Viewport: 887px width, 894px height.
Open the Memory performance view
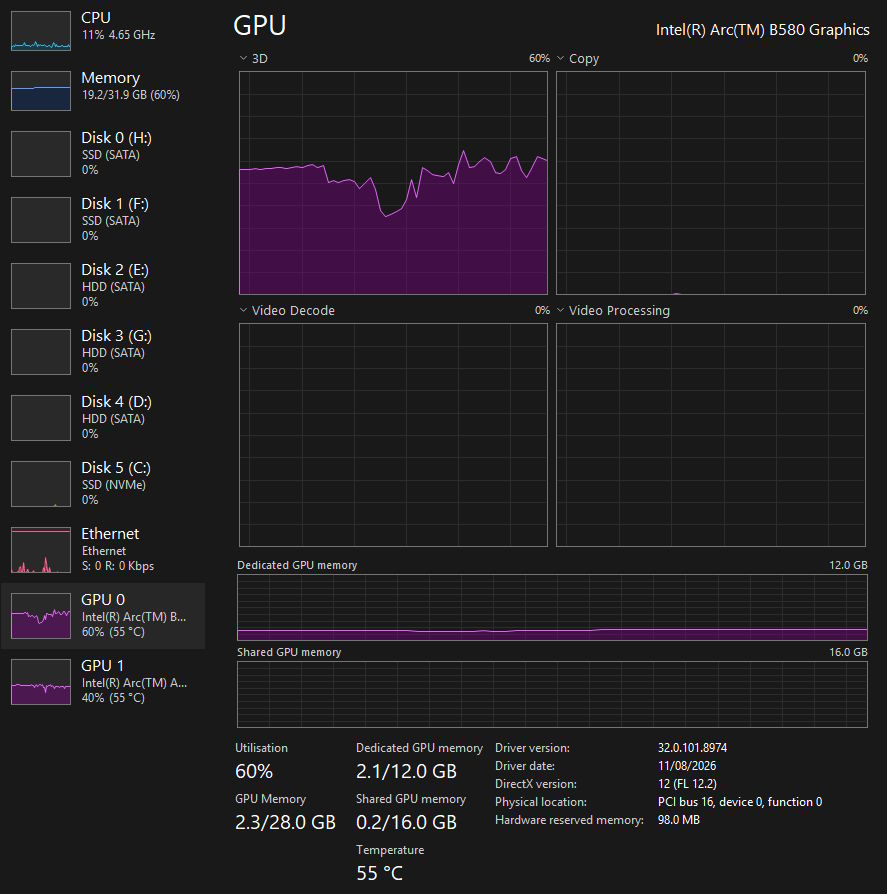click(x=103, y=90)
